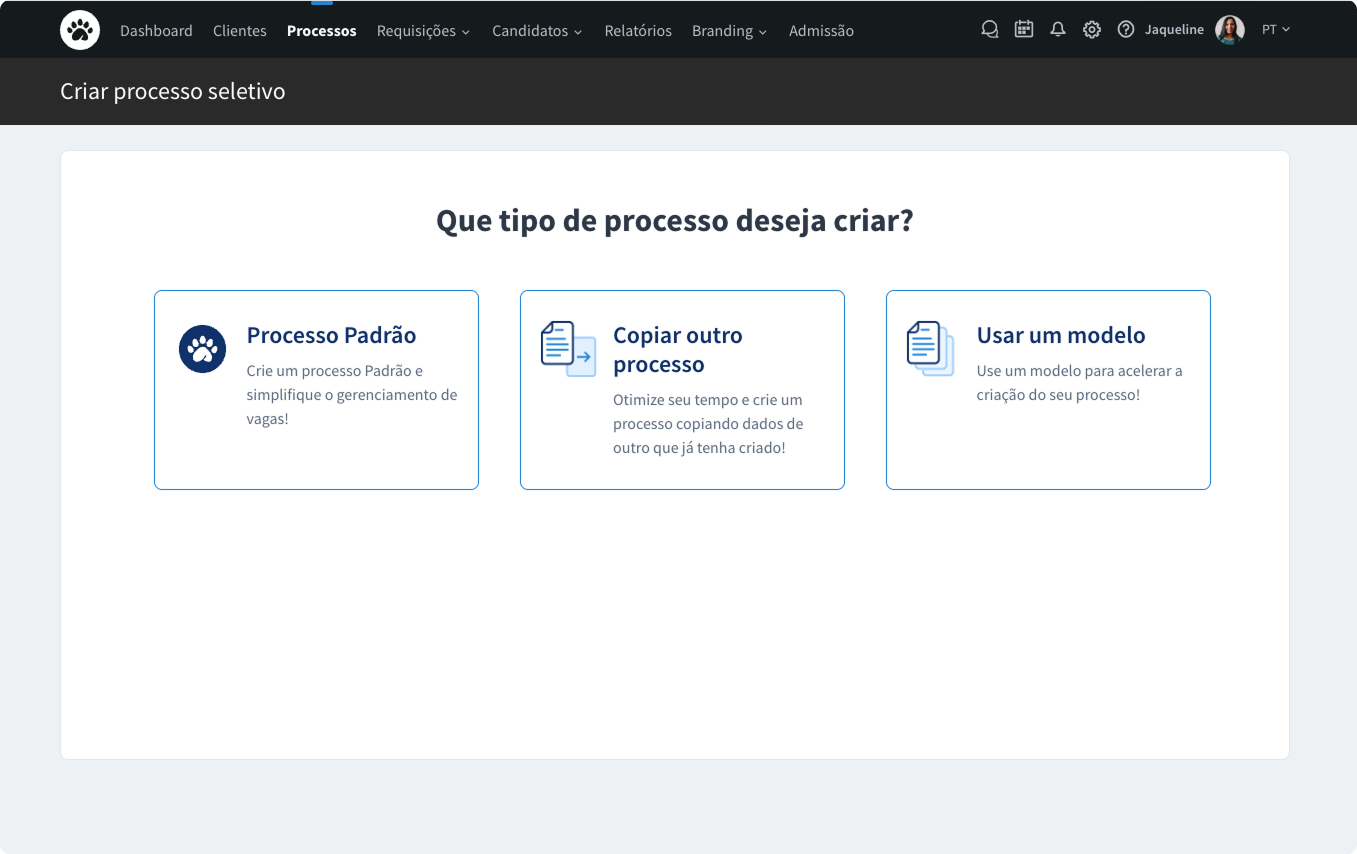
Task: Open the Requisições dropdown menu
Action: [423, 31]
